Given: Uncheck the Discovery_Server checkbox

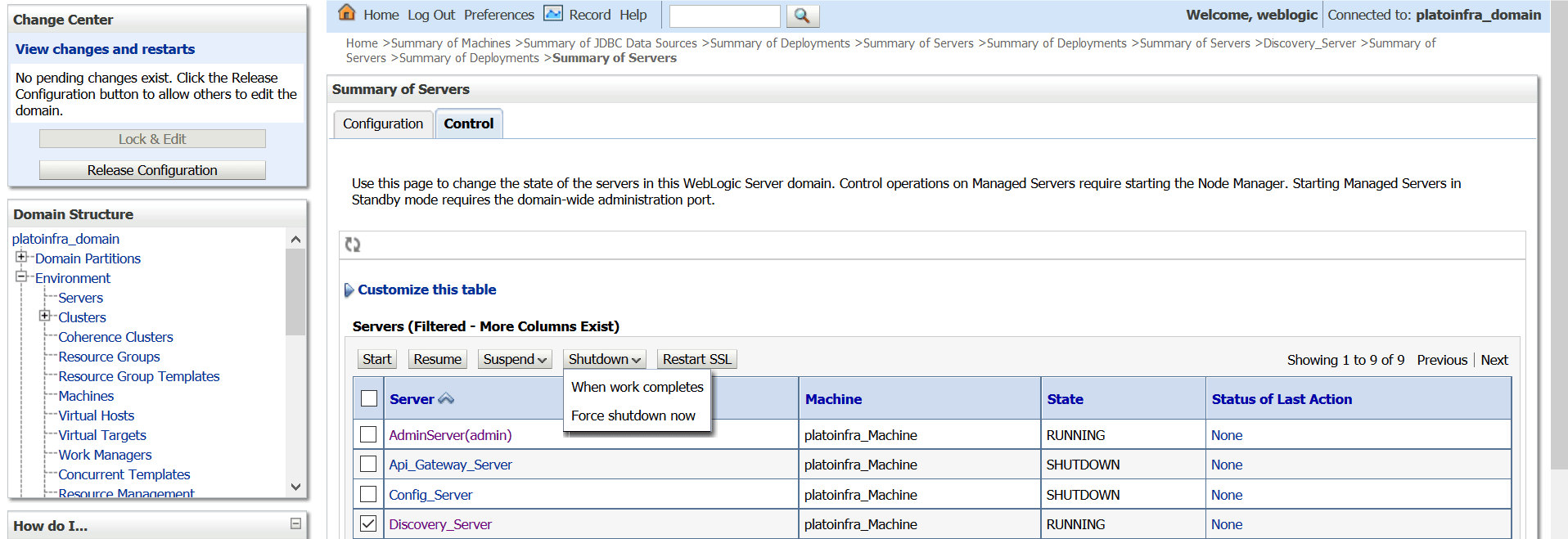Looking at the screenshot, I should click(x=368, y=523).
